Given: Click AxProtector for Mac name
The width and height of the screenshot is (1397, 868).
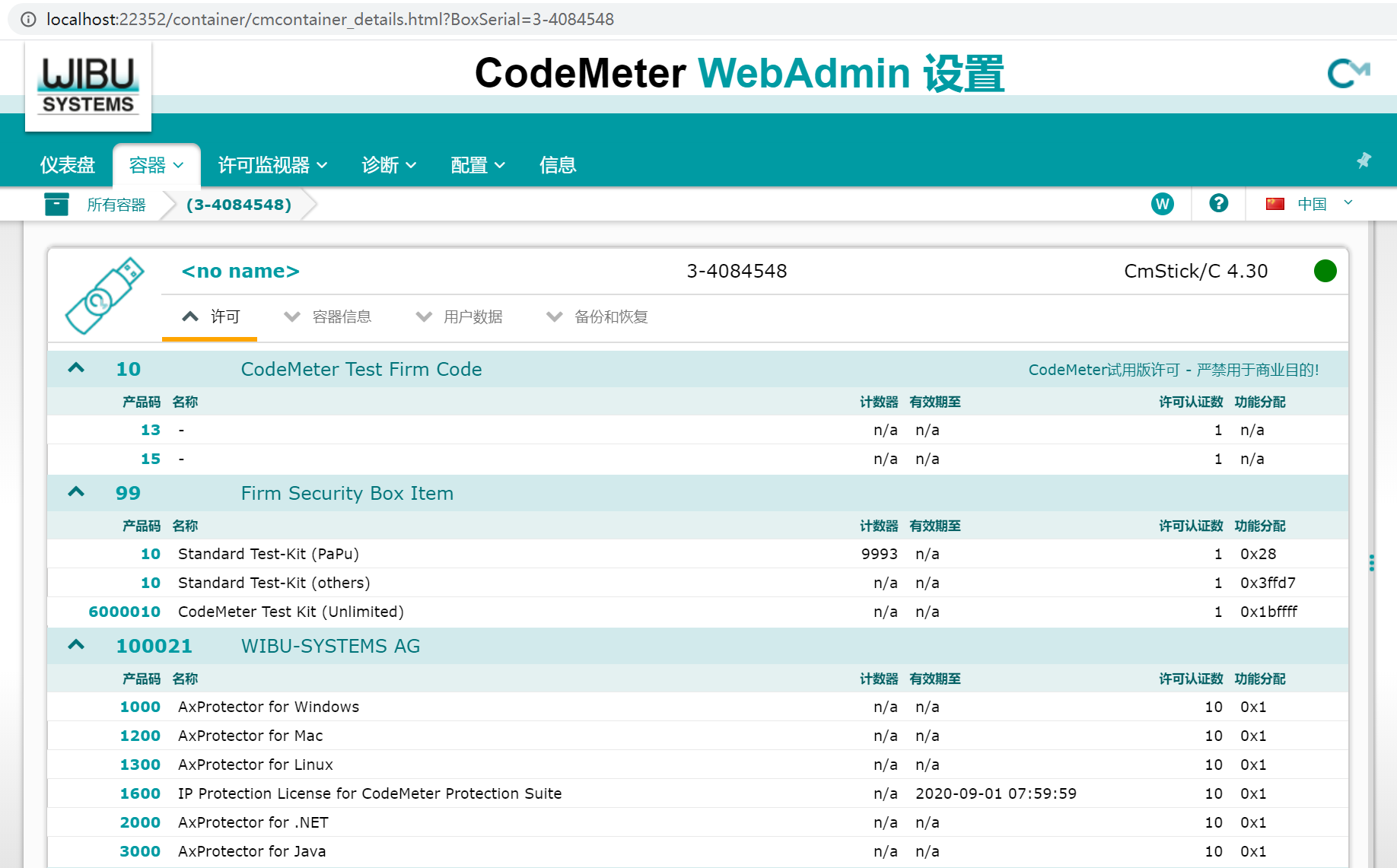Looking at the screenshot, I should (x=250, y=736).
